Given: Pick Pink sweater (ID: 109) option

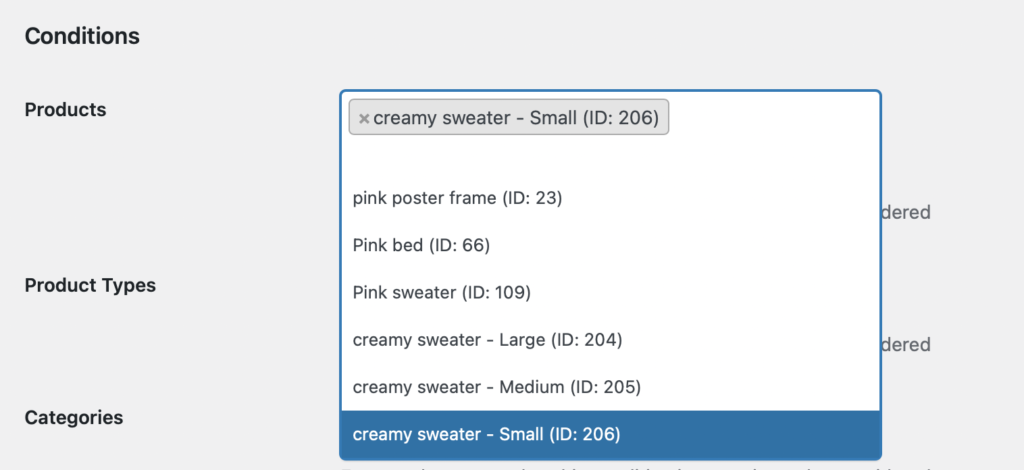Looking at the screenshot, I should point(441,293).
